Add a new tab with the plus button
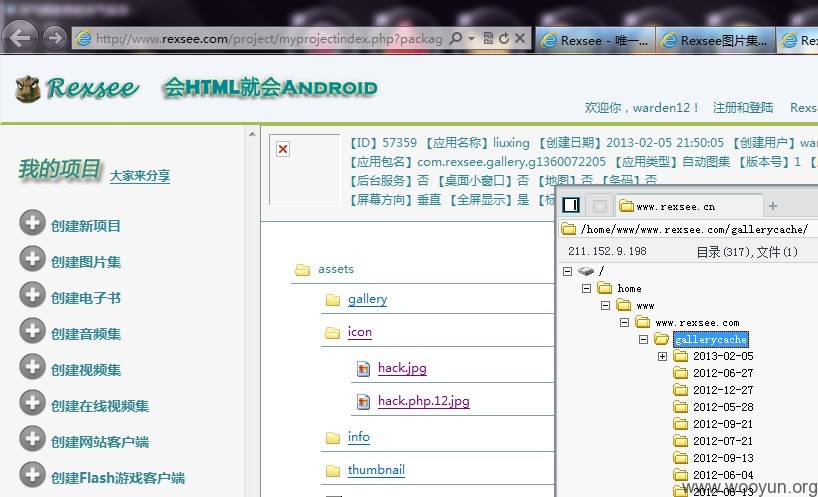Screen dimensions: 818x497 pos(773,205)
